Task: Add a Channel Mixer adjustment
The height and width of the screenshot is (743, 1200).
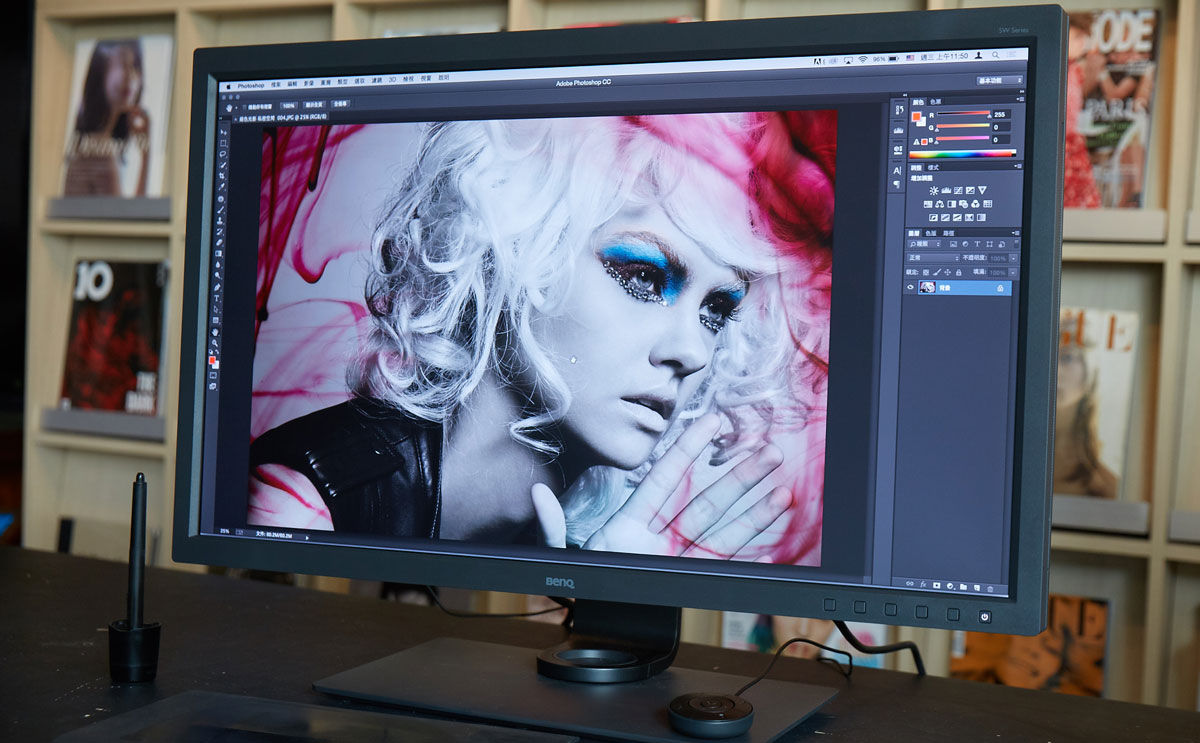Action: [x=975, y=204]
